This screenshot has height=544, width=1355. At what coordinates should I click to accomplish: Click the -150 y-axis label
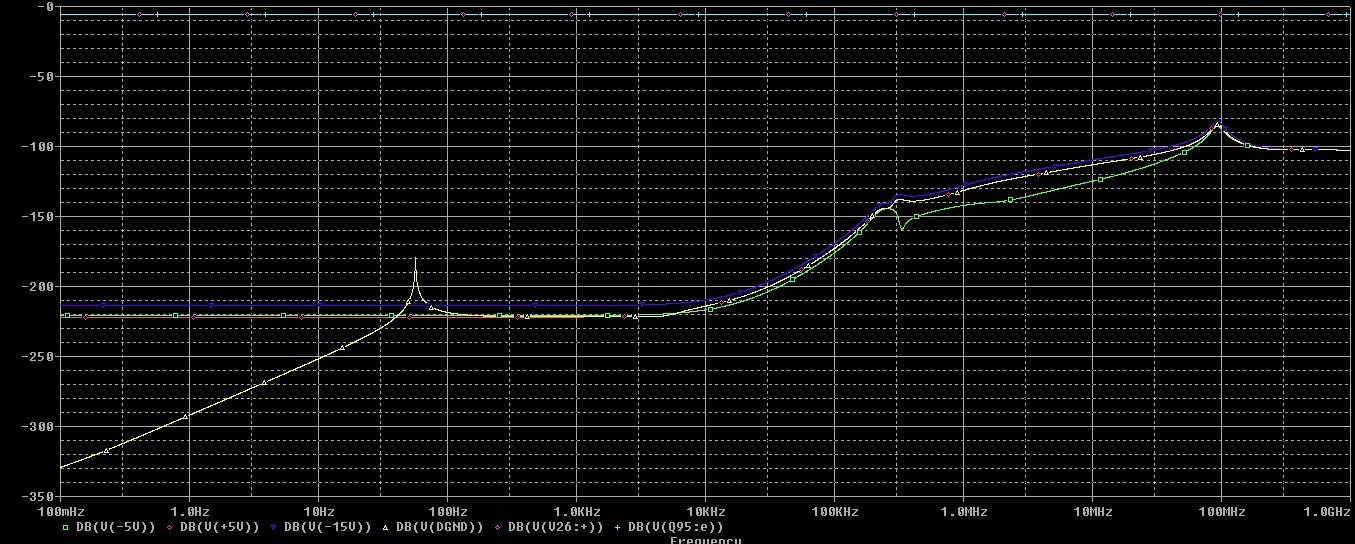(x=38, y=216)
